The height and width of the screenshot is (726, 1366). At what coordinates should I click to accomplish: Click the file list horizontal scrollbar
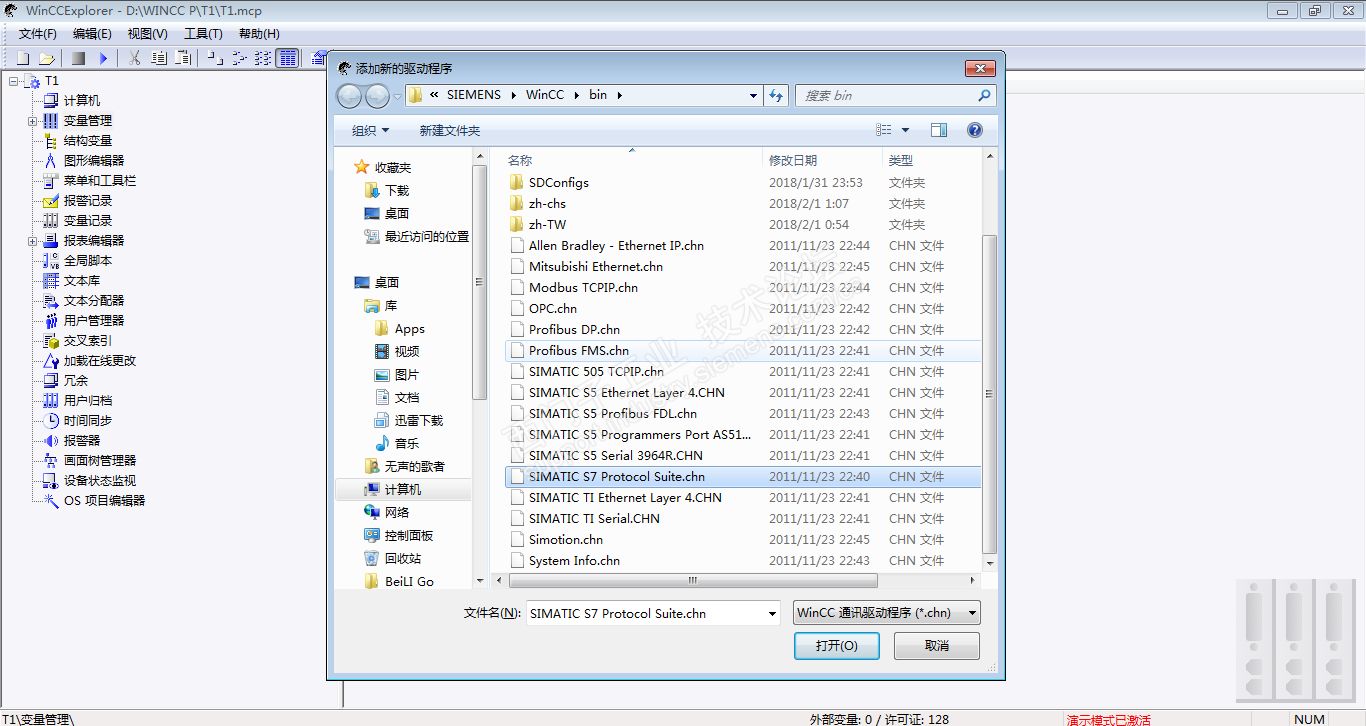click(x=692, y=580)
